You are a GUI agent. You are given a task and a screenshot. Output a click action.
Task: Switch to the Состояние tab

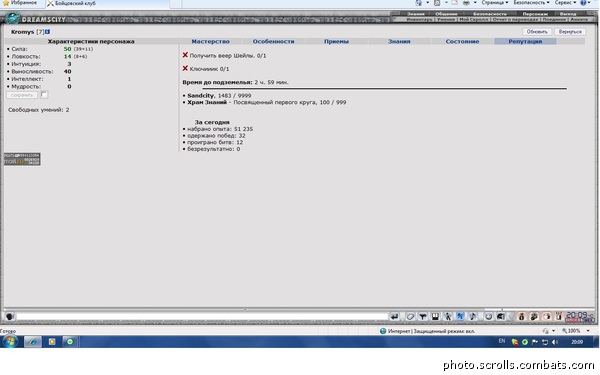click(462, 41)
